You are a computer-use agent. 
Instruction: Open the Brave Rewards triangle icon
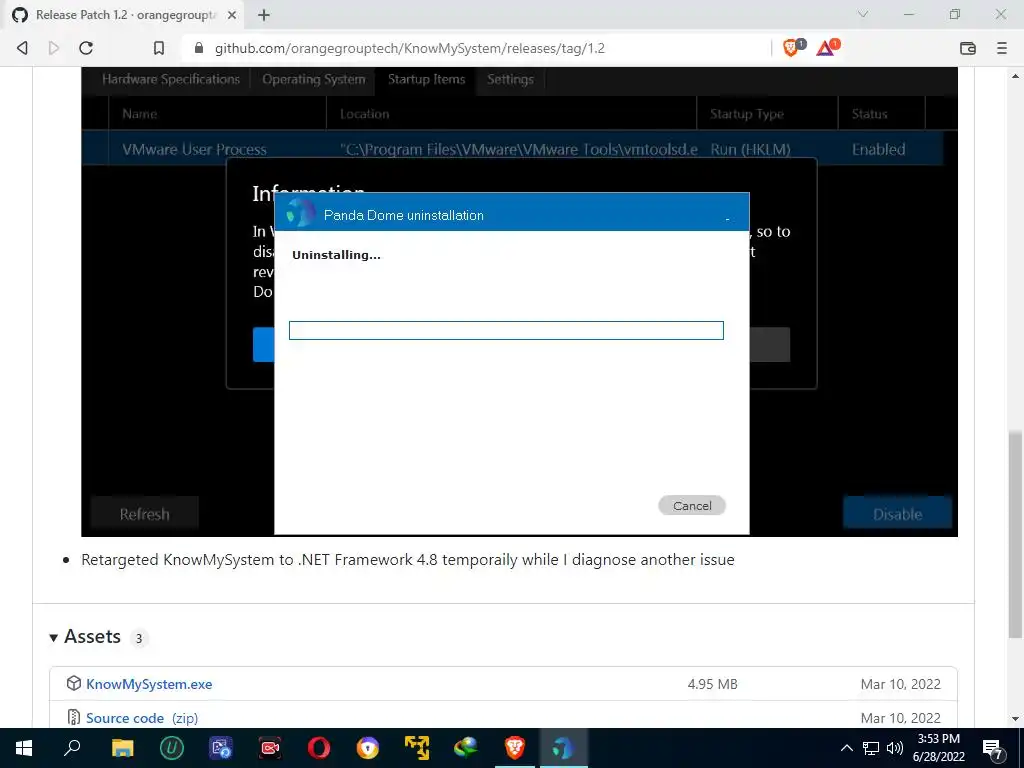point(826,48)
